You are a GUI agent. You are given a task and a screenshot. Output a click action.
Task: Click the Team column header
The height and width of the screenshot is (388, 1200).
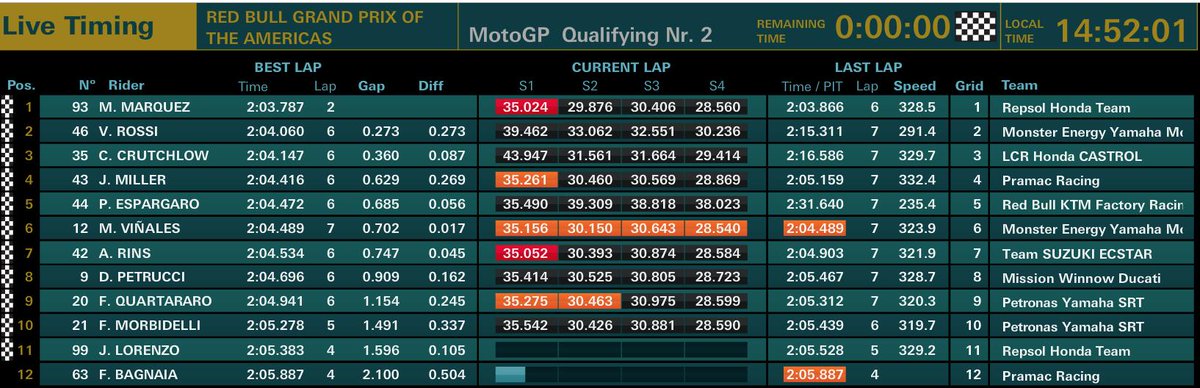tap(1019, 86)
